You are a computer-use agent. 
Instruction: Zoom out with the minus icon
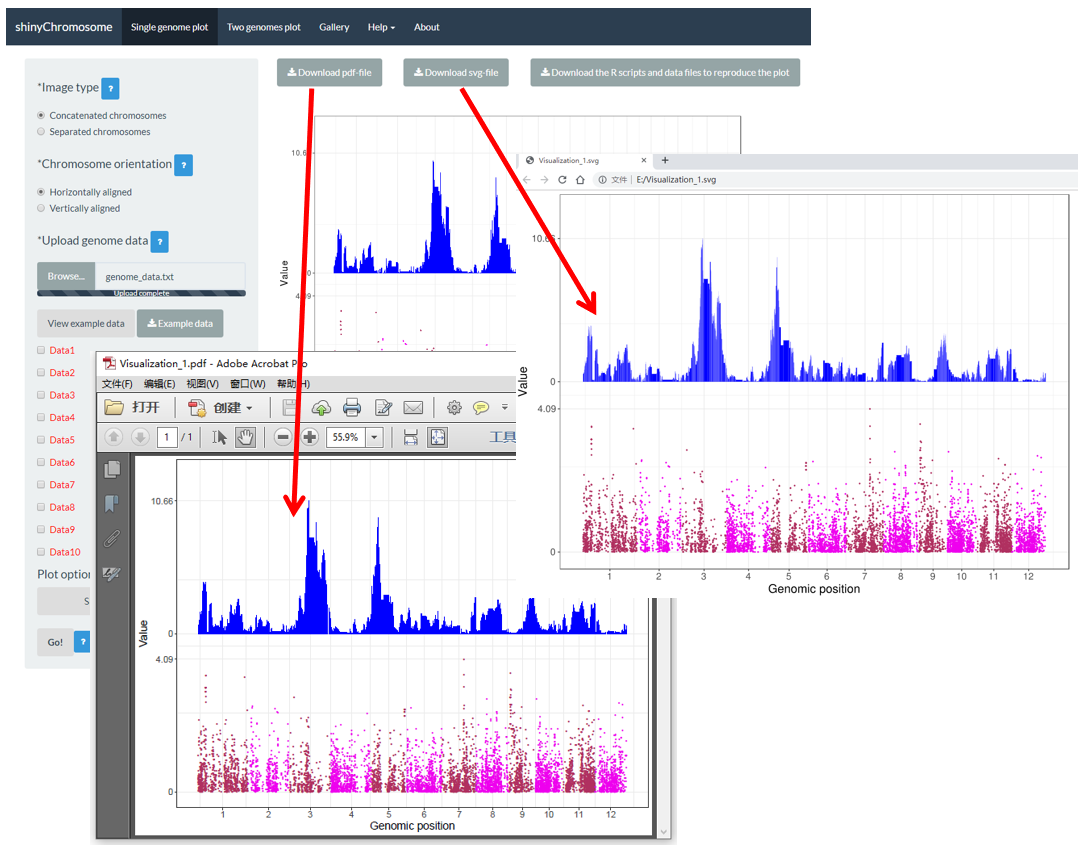(x=283, y=437)
